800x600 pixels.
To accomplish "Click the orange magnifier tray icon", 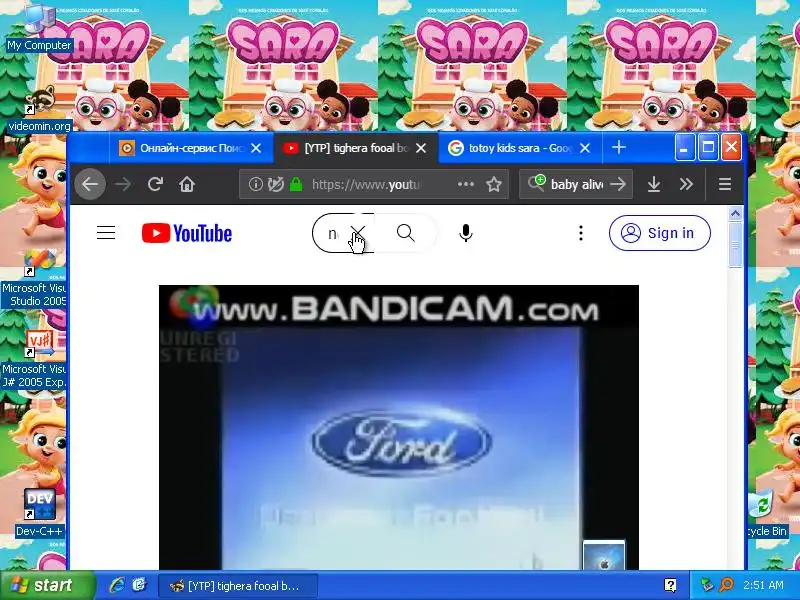I will pyautogui.click(x=727, y=585).
